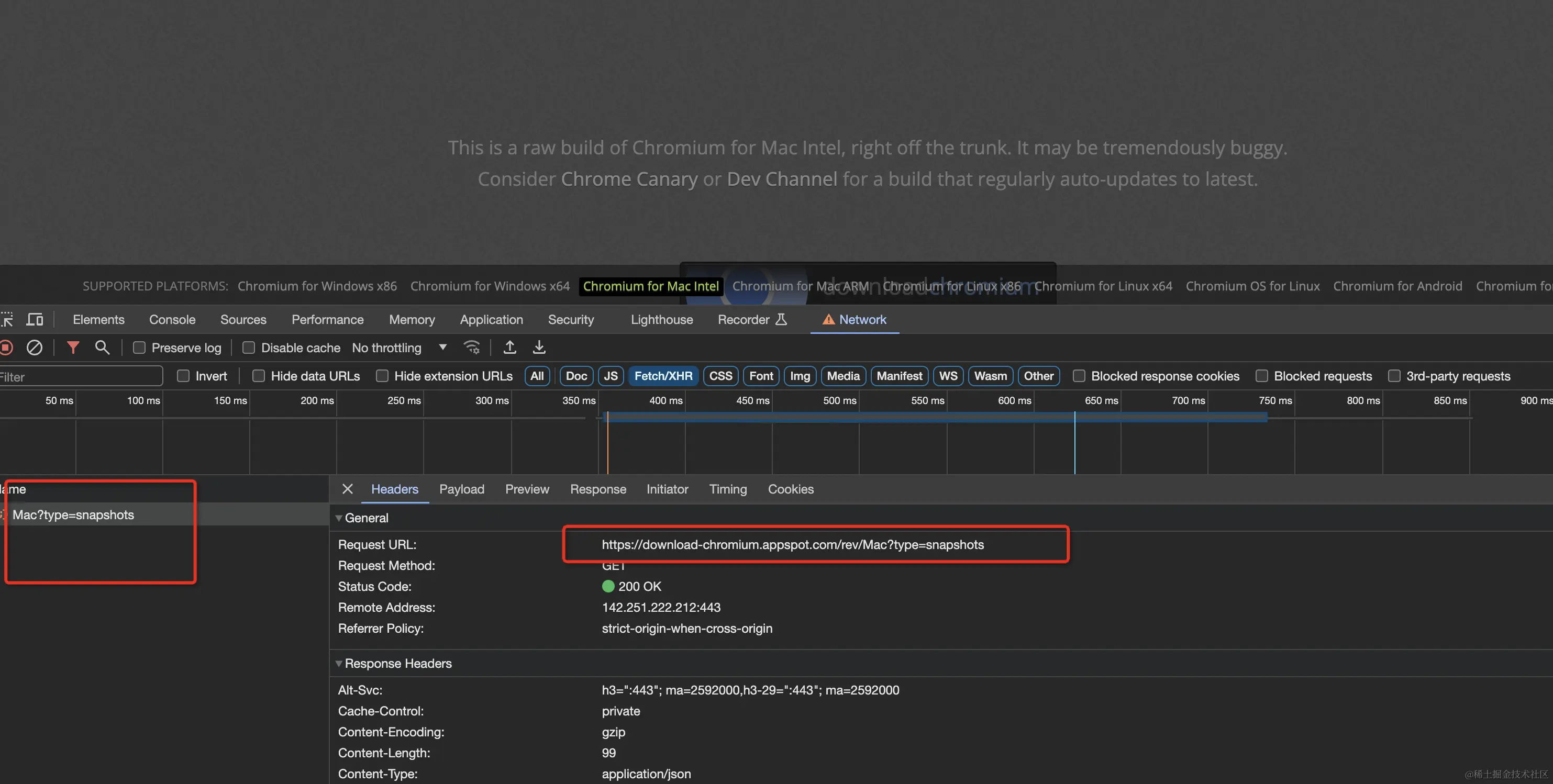Switch to the Console panel tab
The width and height of the screenshot is (1553, 784).
click(x=172, y=319)
